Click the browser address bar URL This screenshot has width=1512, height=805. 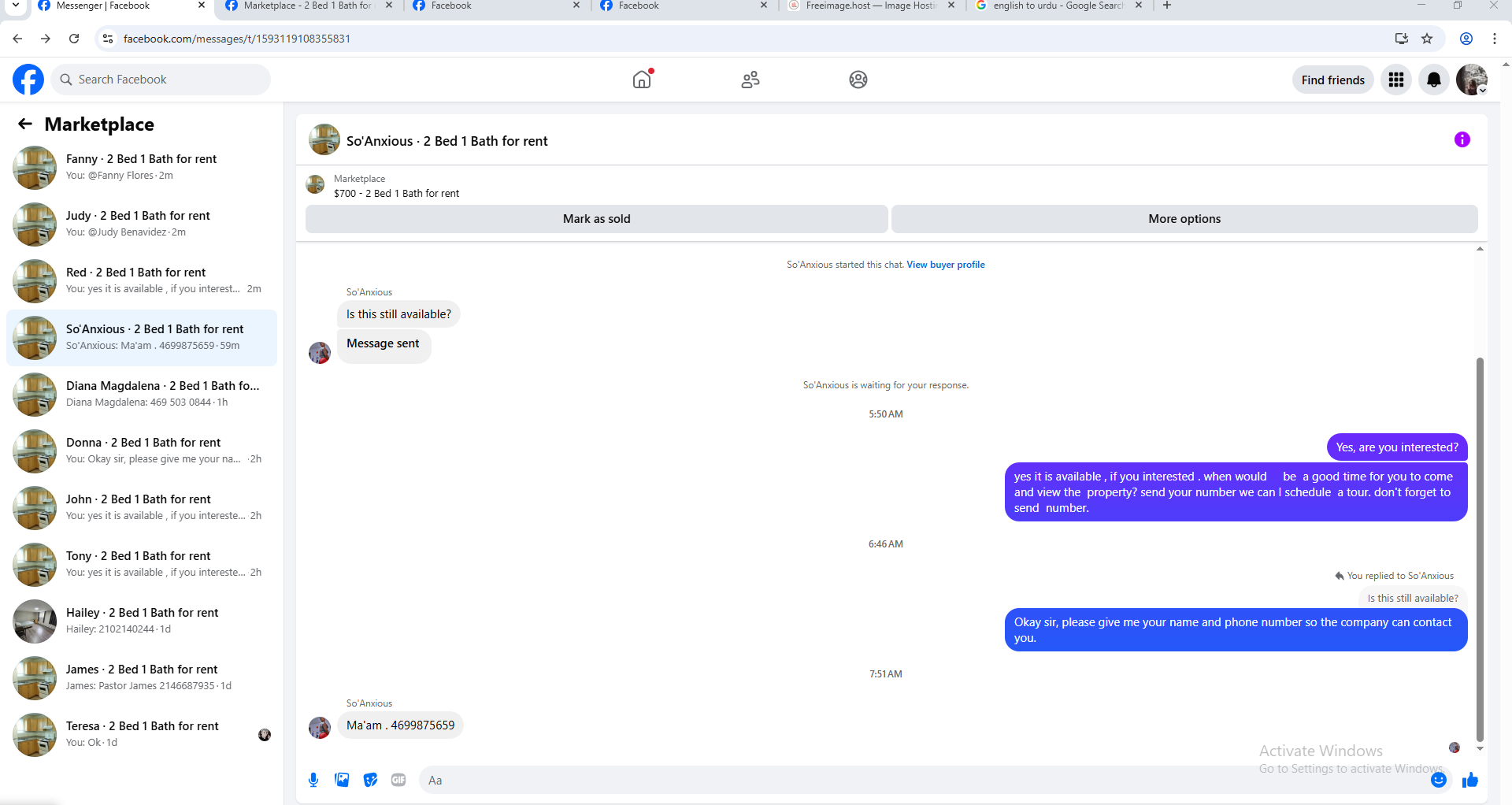237,39
